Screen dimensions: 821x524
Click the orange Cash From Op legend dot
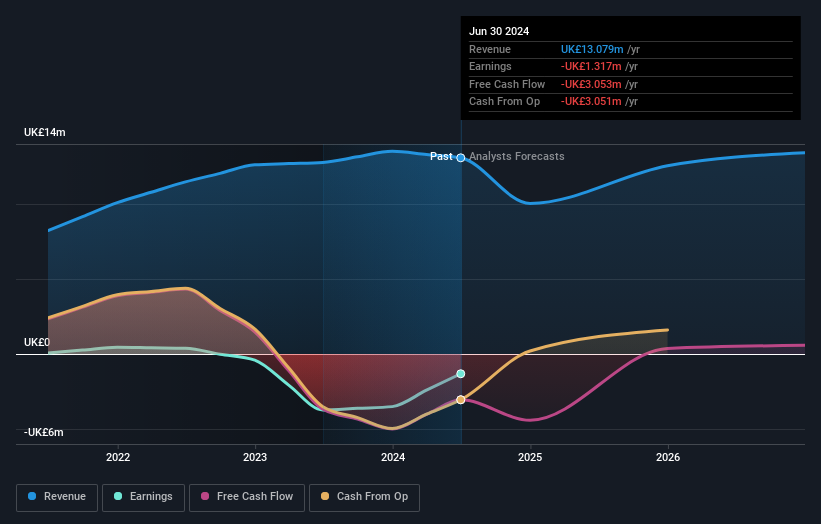coord(325,496)
